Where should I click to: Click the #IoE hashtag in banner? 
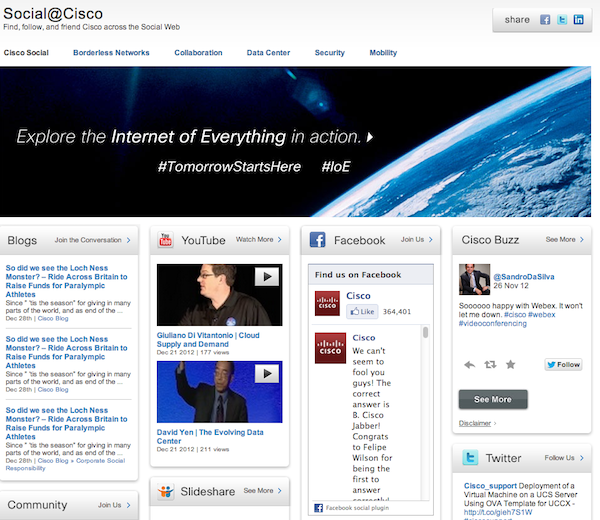click(x=336, y=167)
